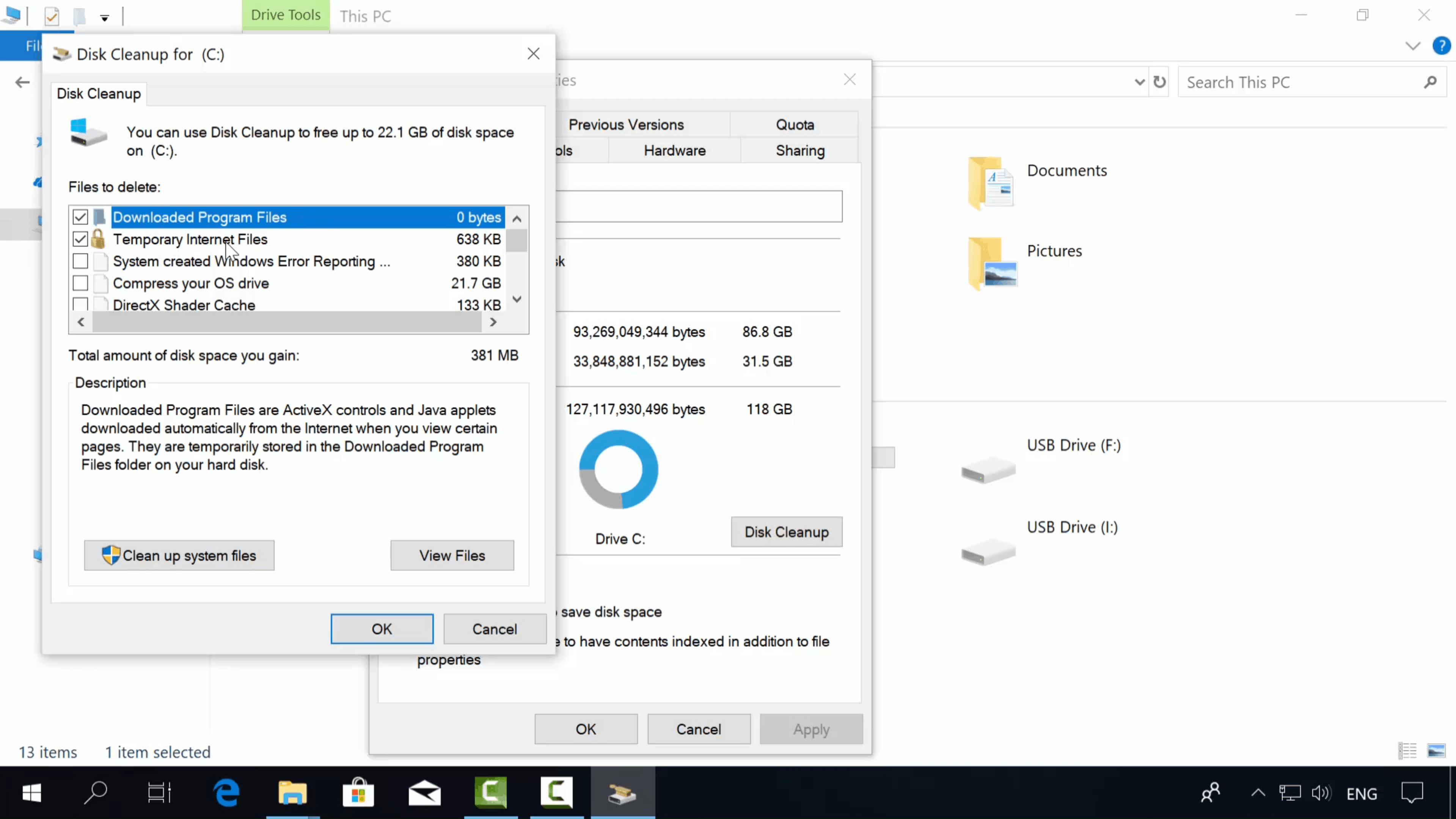The image size is (1456, 819).
Task: Open the Windows Start menu
Action: pyautogui.click(x=31, y=793)
